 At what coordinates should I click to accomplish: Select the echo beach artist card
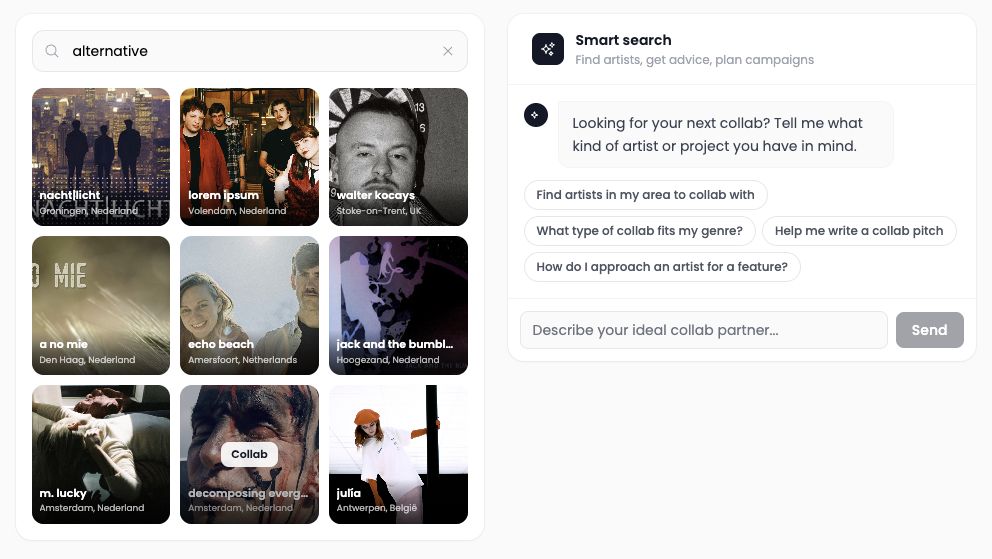tap(249, 305)
